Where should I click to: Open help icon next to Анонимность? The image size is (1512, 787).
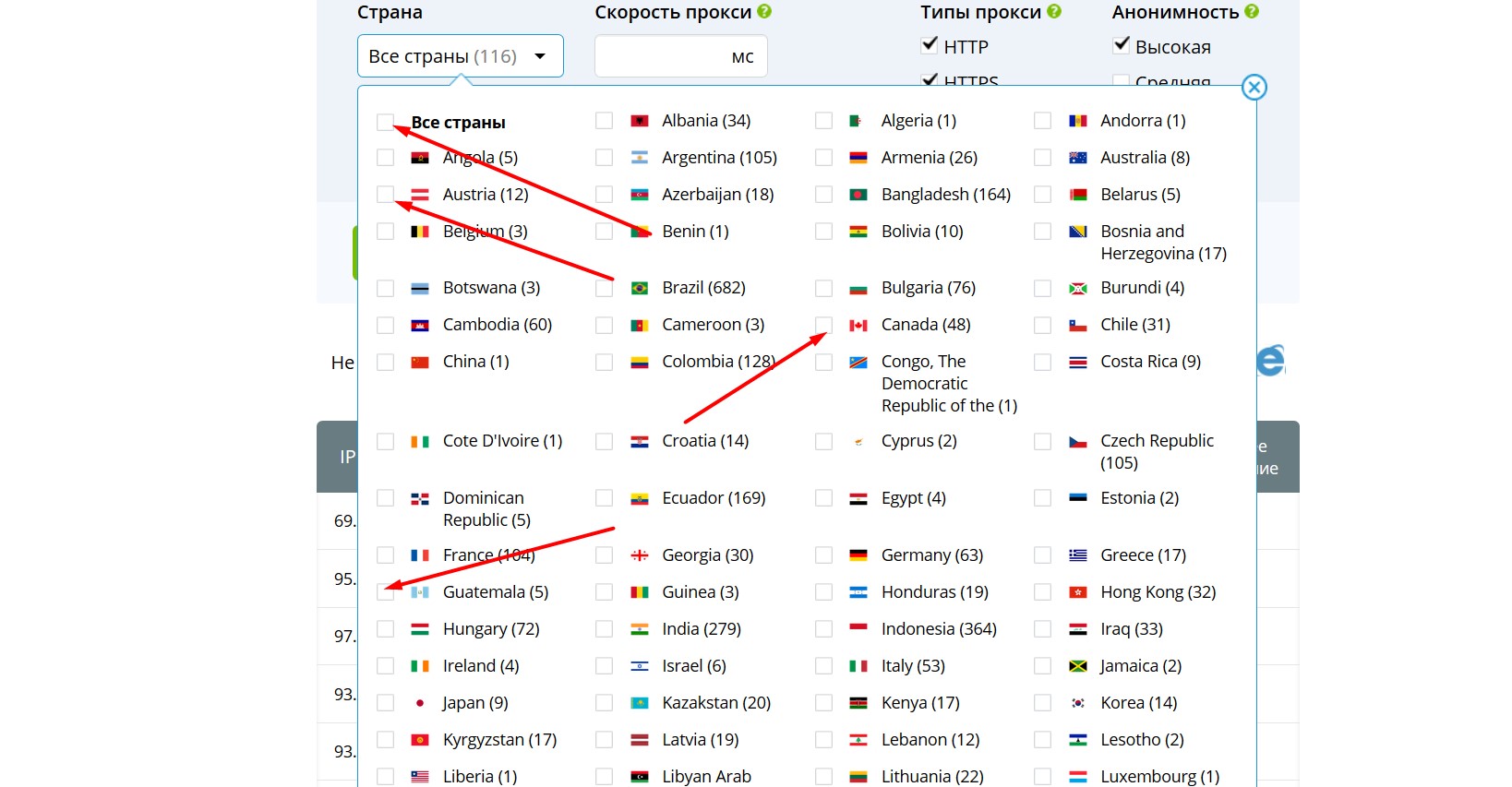click(1252, 12)
